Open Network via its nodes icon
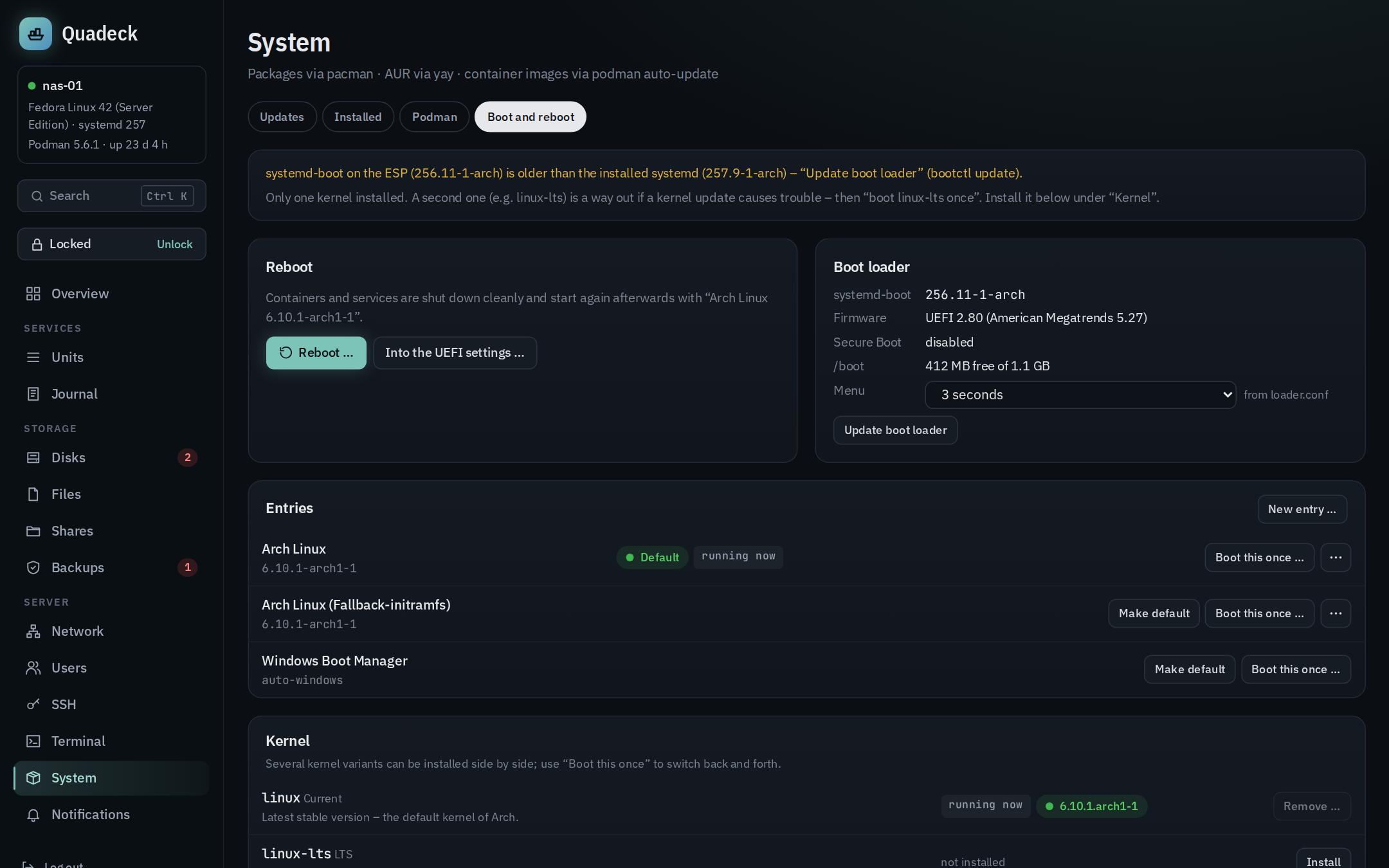The width and height of the screenshot is (1389, 868). (33, 631)
